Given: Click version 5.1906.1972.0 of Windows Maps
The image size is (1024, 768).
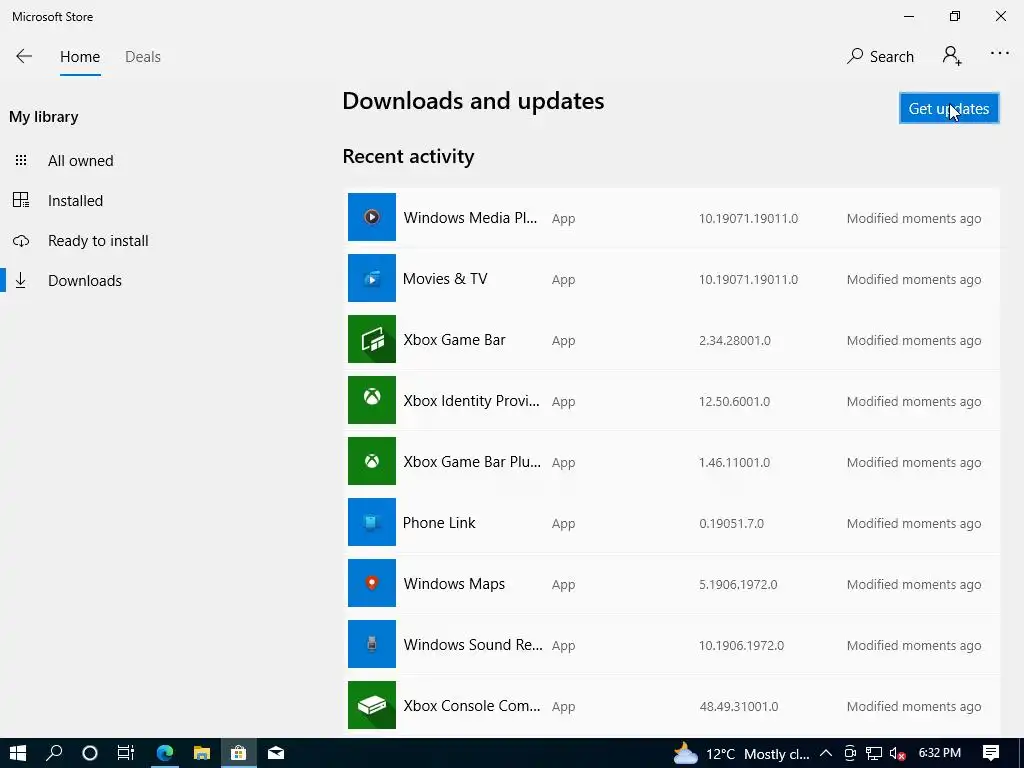Looking at the screenshot, I should pos(738,584).
